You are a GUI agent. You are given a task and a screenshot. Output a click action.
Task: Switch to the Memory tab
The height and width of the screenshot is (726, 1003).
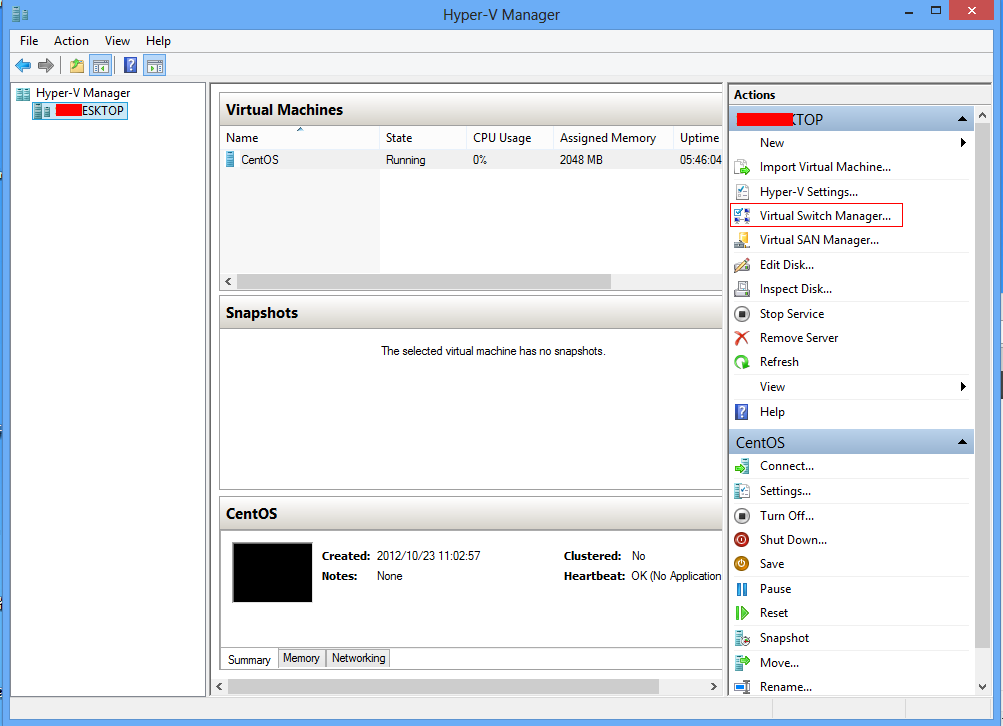pos(301,658)
